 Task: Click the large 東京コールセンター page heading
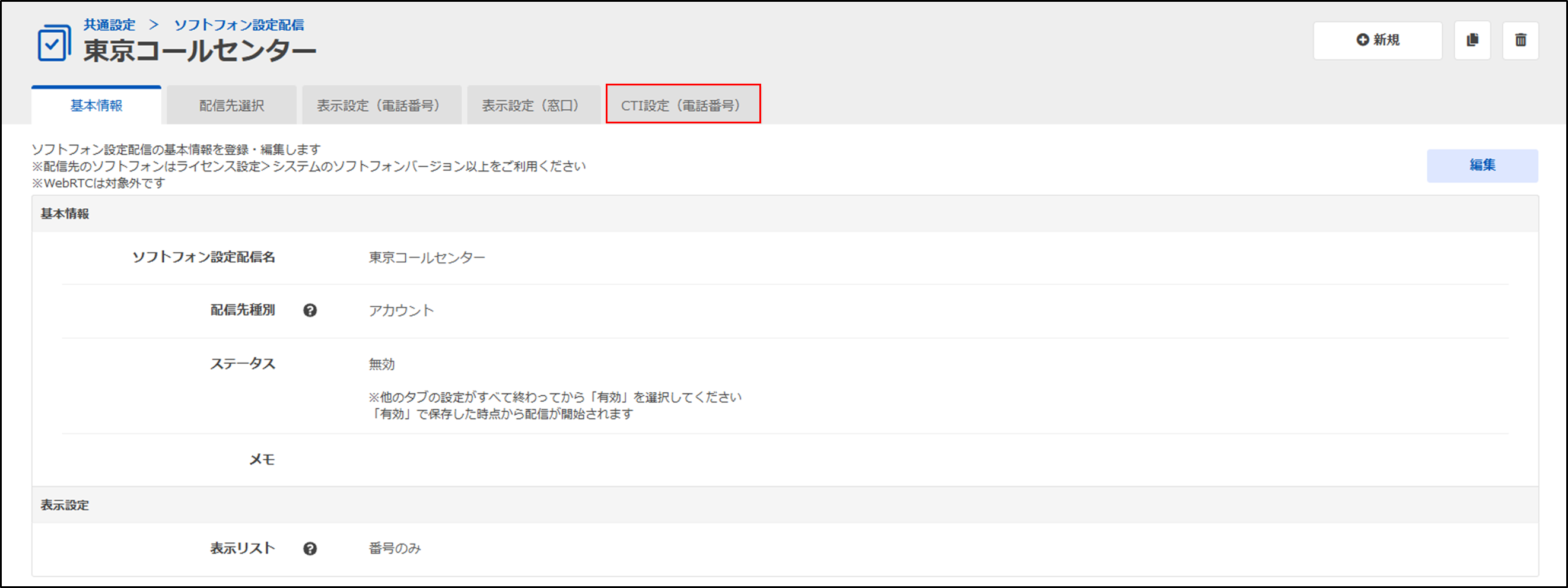point(200,50)
